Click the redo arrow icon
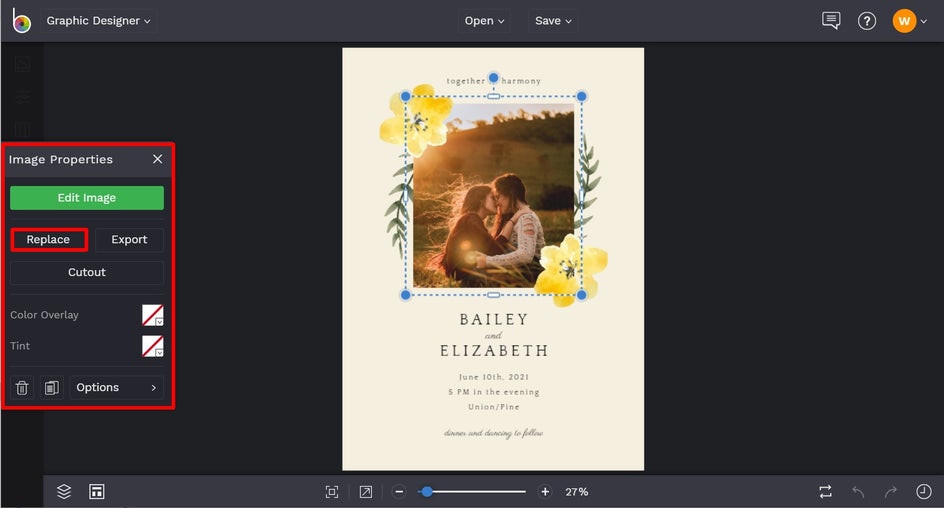 890,492
